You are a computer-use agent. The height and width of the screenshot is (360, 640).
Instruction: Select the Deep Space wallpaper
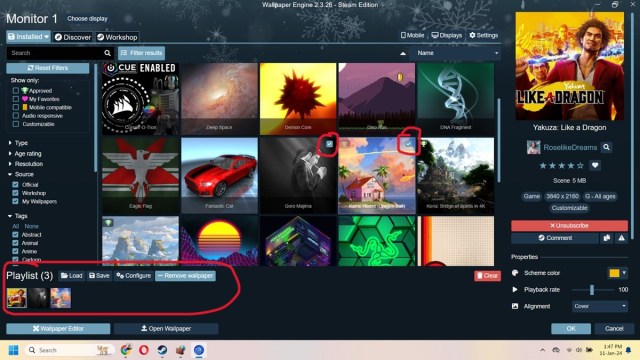pos(219,99)
